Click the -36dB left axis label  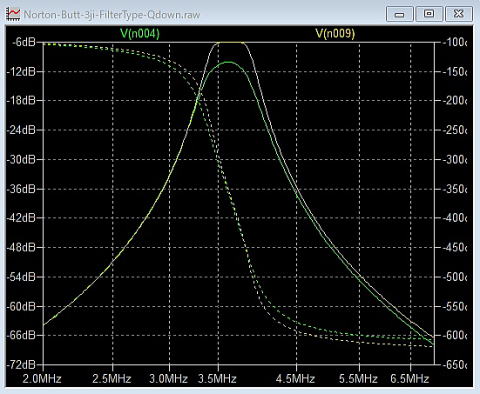click(21, 189)
